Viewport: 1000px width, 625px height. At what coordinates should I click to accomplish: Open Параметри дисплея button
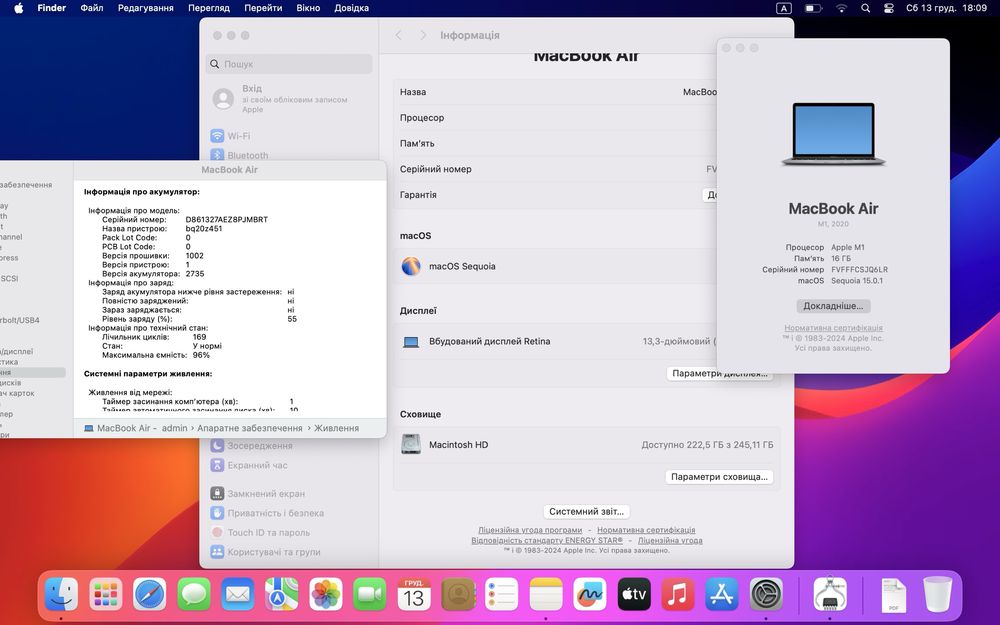(719, 373)
